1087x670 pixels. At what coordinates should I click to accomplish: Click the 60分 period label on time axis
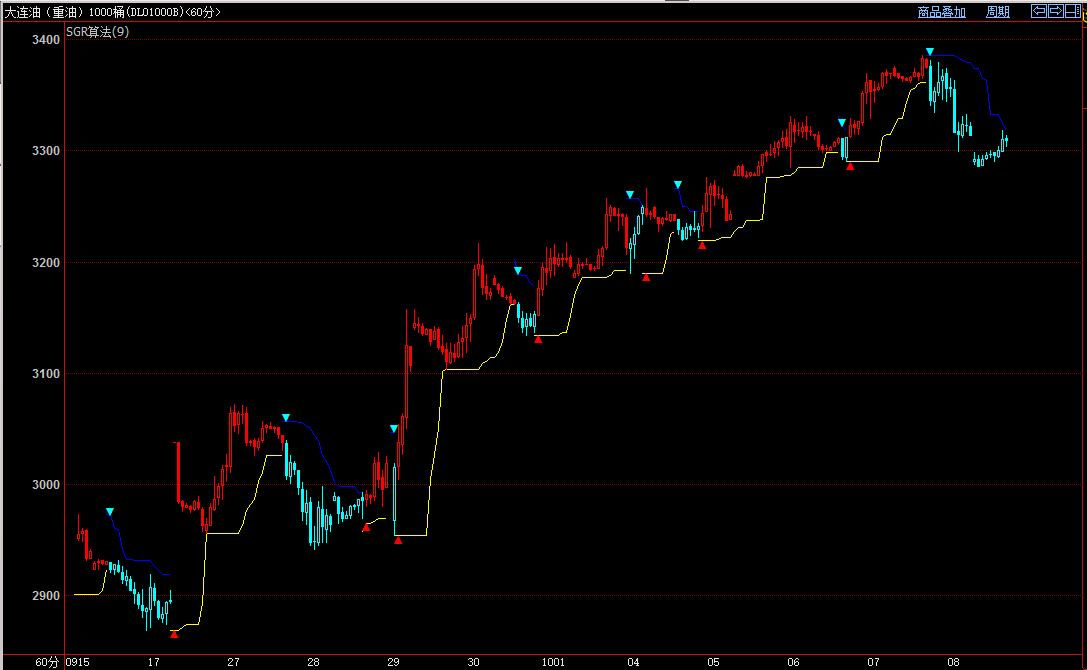pyautogui.click(x=47, y=662)
